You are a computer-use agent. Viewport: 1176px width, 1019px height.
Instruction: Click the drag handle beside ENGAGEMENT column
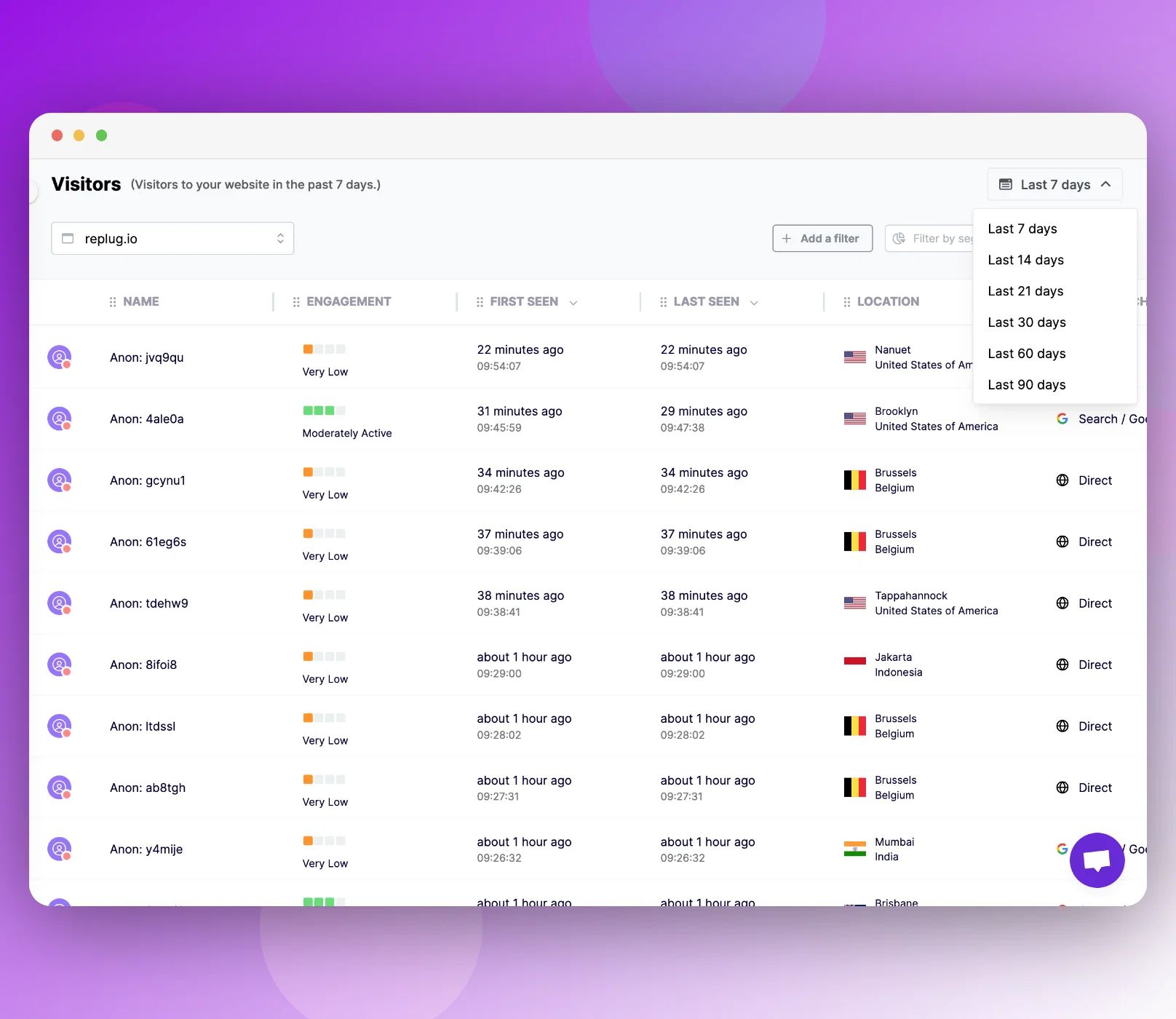pyautogui.click(x=296, y=301)
